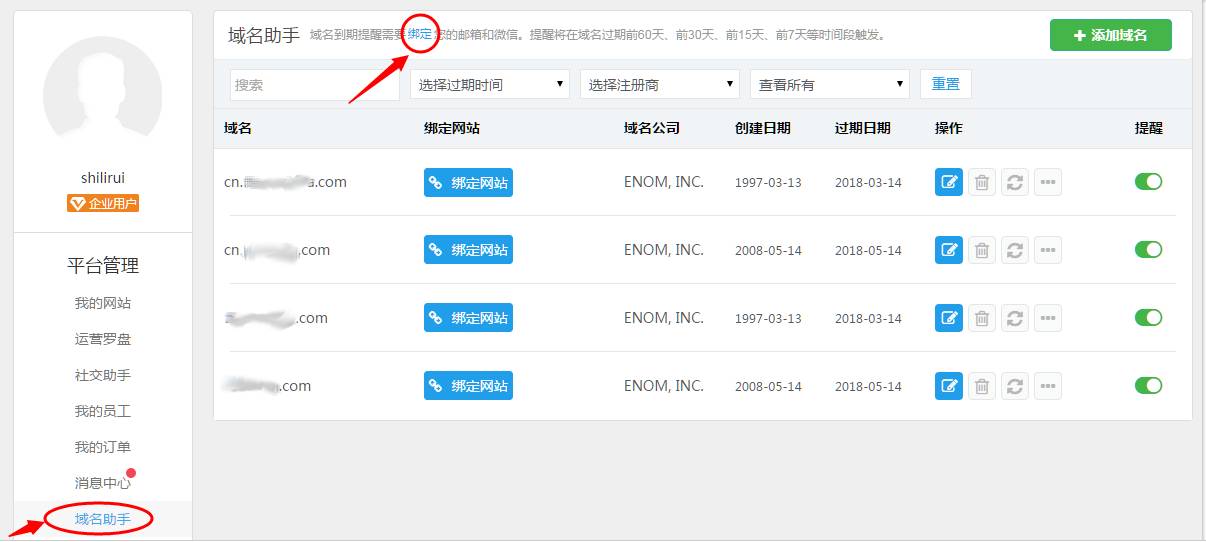
Task: Delete the last domain using its trash icon
Action: tap(982, 386)
